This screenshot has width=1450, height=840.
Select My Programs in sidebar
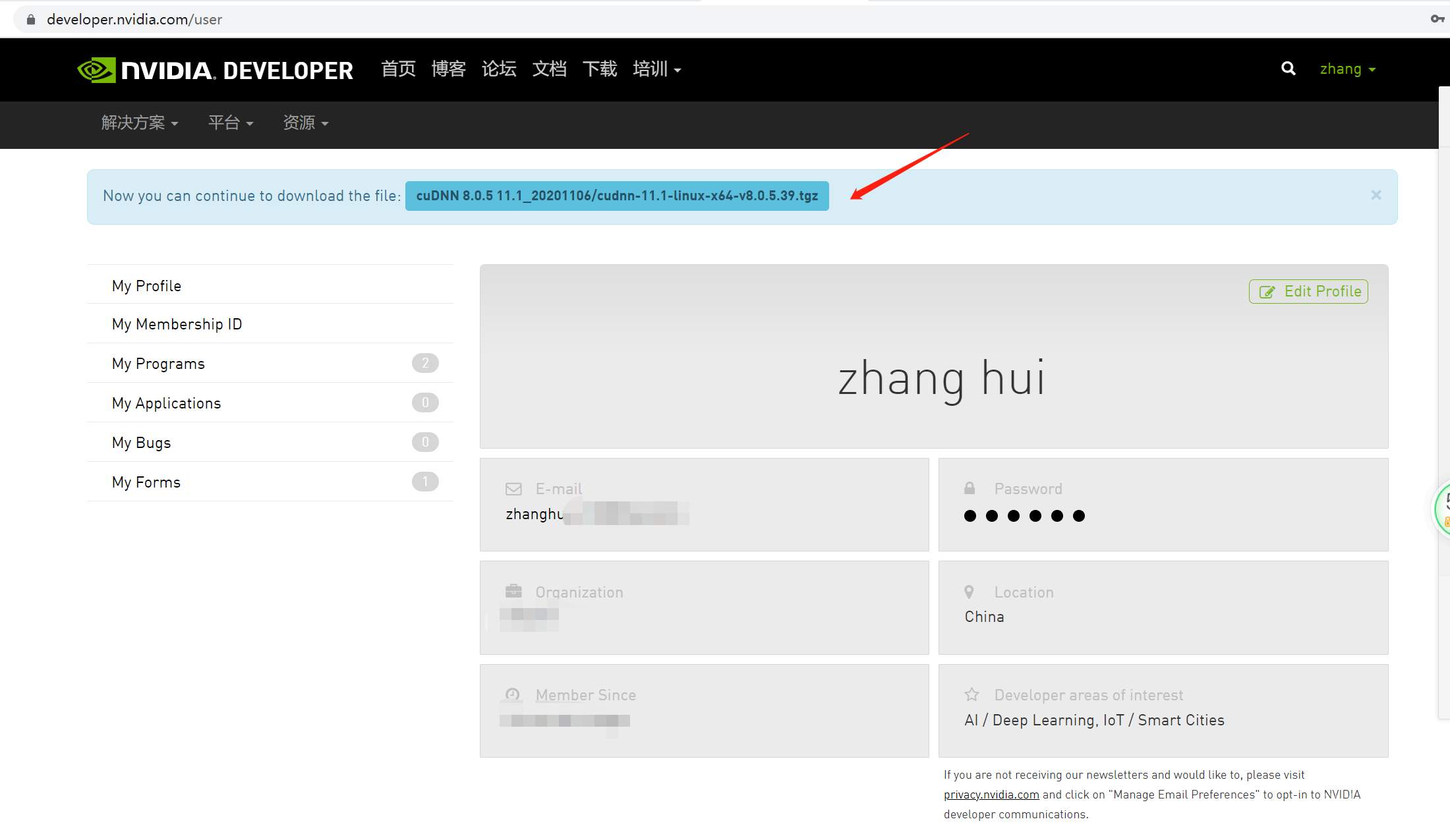(x=158, y=364)
